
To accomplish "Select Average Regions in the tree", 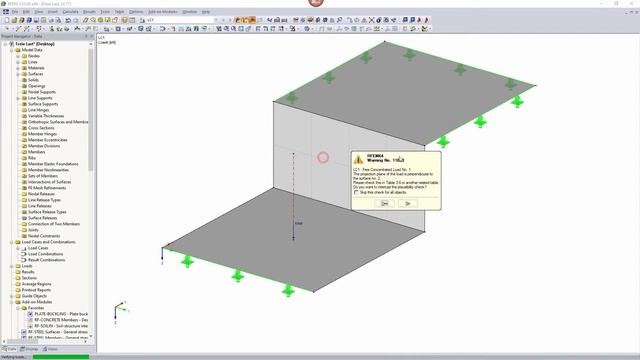I will pos(36,284).
